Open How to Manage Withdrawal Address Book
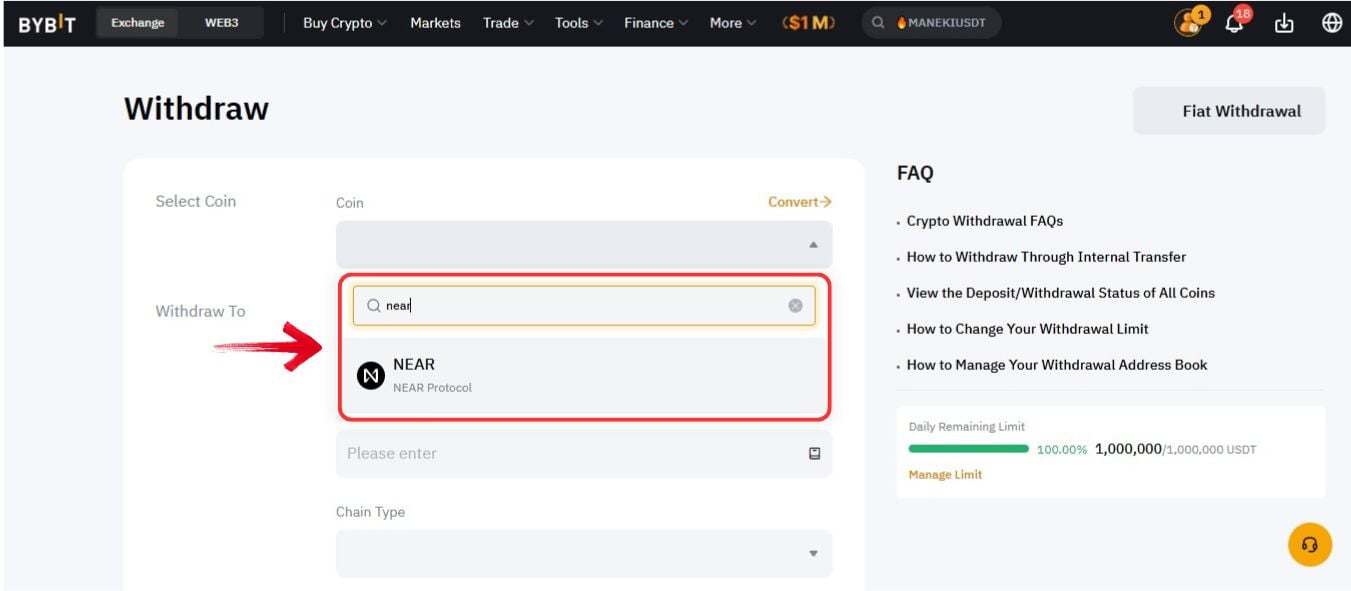The width and height of the screenshot is (1351, 591). click(x=1057, y=365)
